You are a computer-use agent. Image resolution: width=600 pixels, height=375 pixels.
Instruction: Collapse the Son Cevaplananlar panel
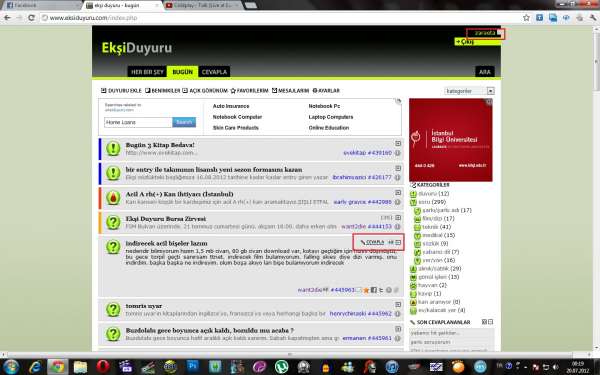tap(491, 322)
